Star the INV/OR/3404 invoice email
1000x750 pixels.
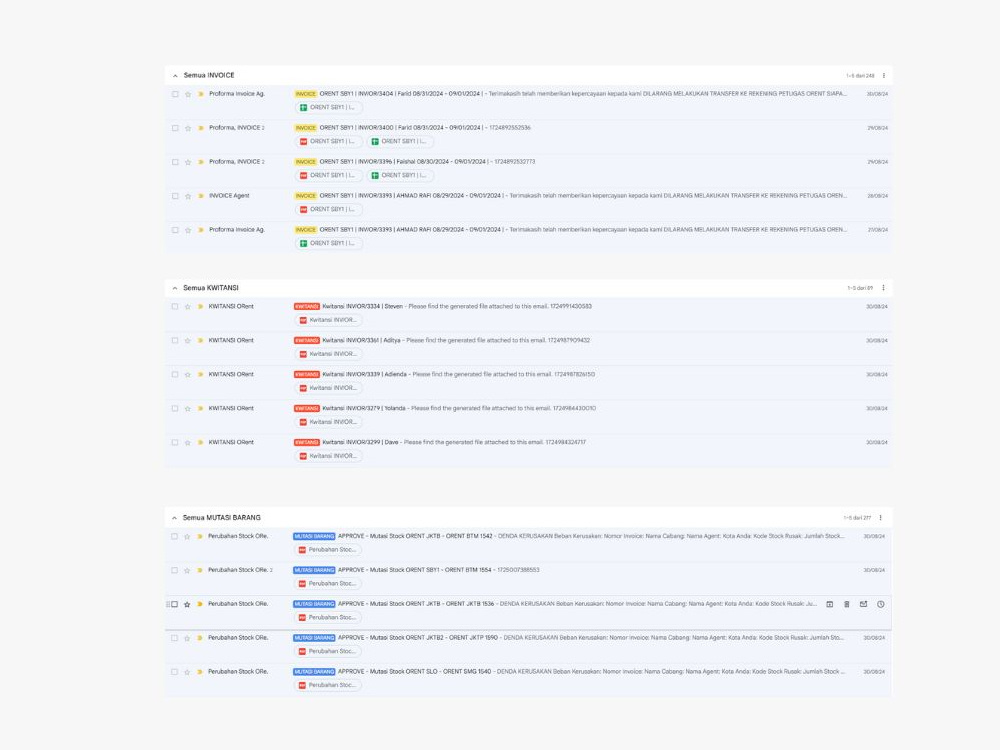(x=188, y=94)
